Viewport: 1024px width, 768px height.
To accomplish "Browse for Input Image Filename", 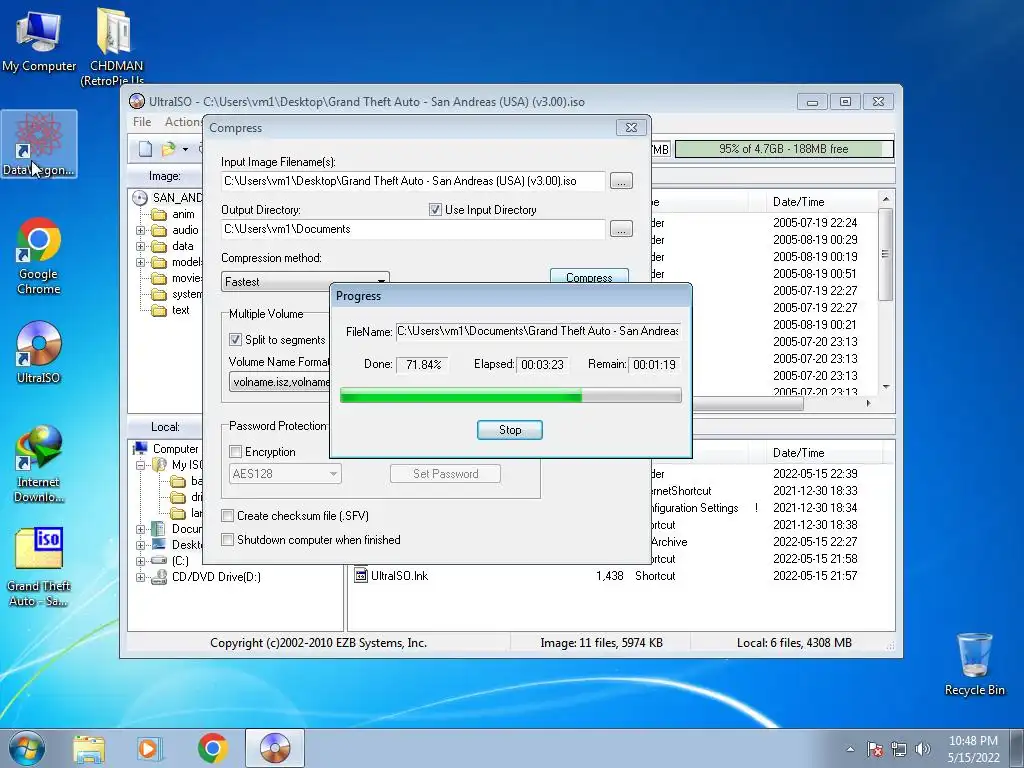I will point(621,181).
